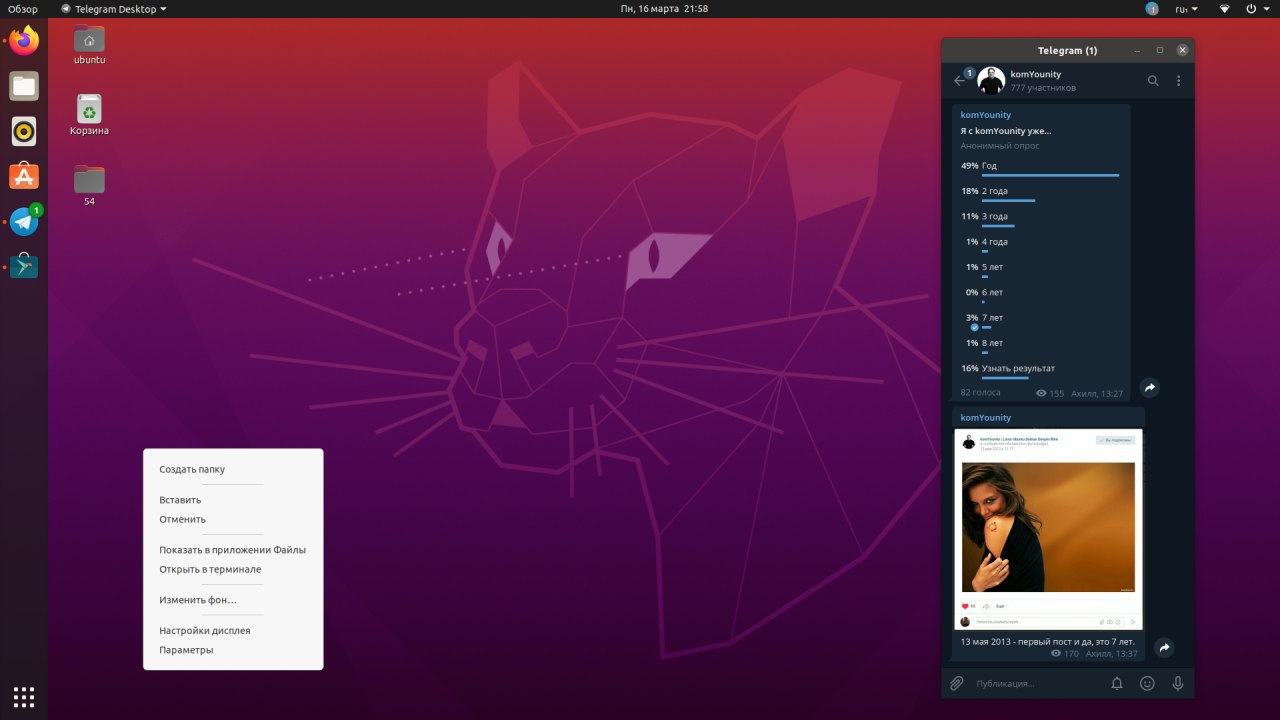Image resolution: width=1280 pixels, height=720 pixels.
Task: Click "Обзор" in the top bar
Action: [23, 8]
